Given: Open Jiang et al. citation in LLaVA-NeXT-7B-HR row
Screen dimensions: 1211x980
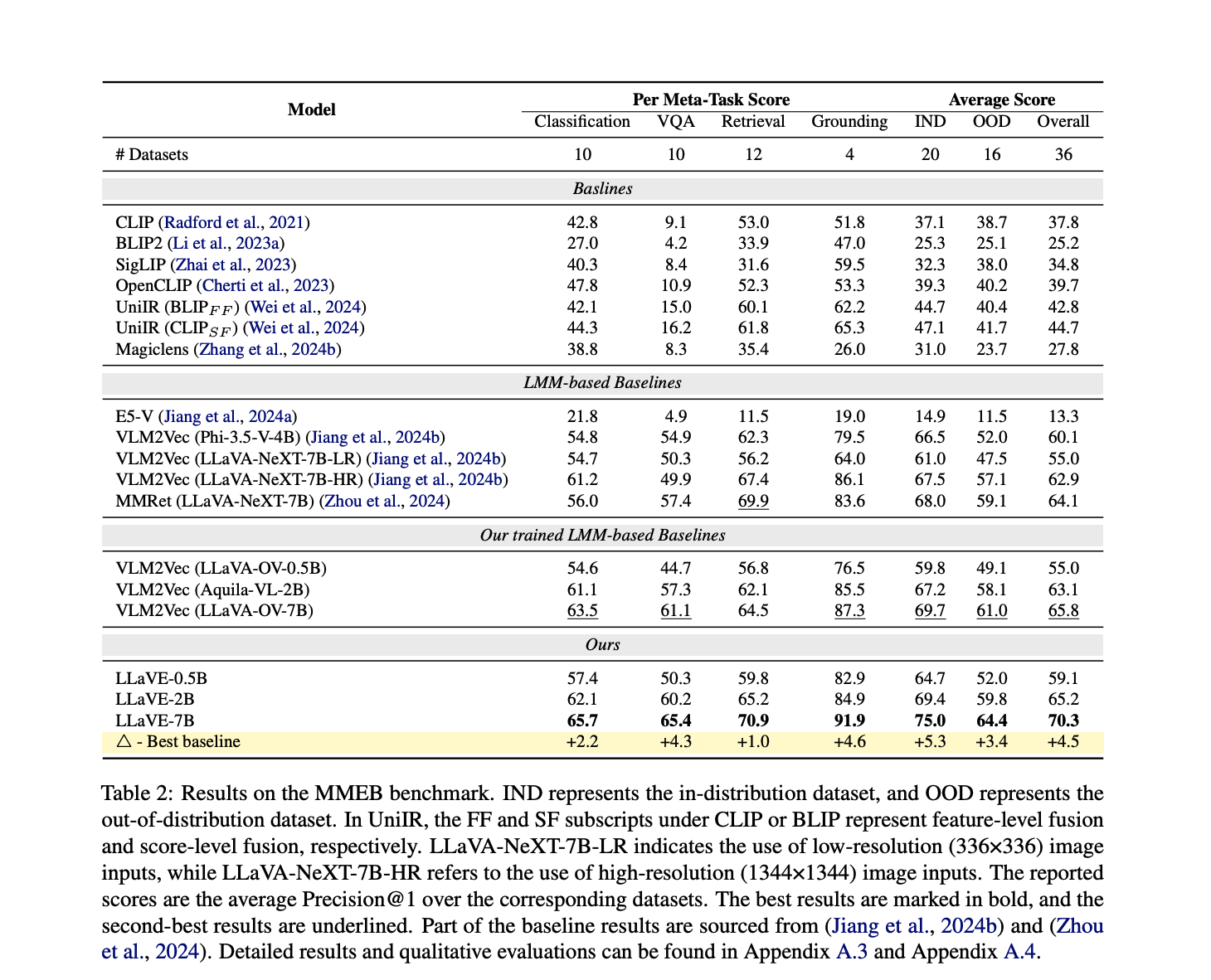Looking at the screenshot, I should [x=439, y=479].
